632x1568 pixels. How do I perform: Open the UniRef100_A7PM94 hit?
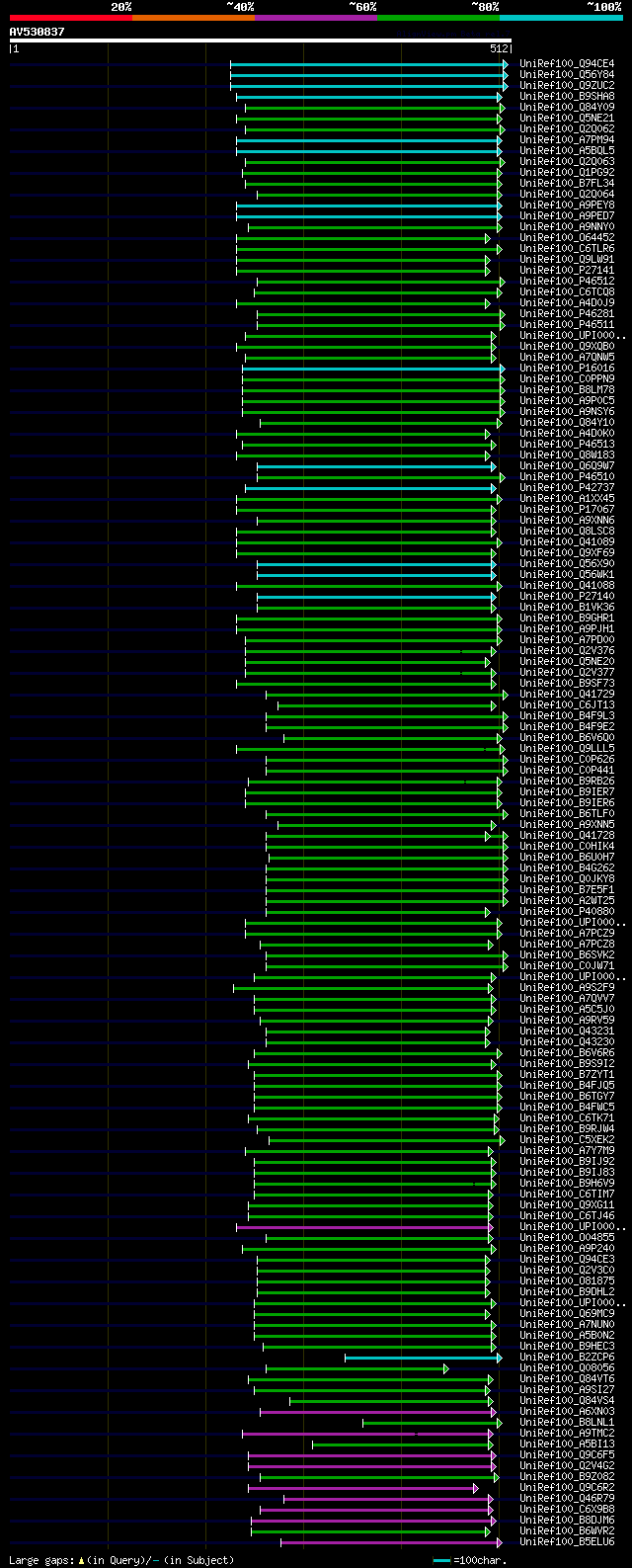567,139
